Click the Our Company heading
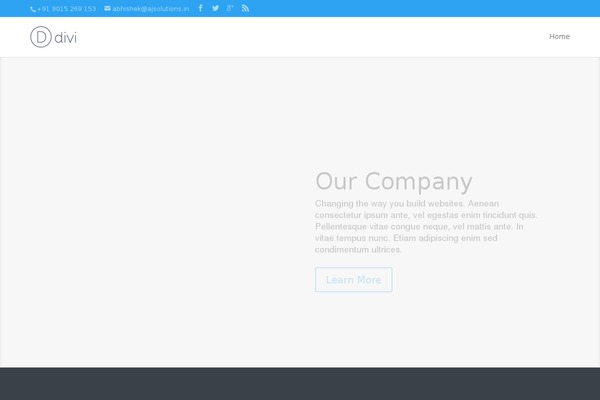The image size is (600, 400). click(x=394, y=181)
